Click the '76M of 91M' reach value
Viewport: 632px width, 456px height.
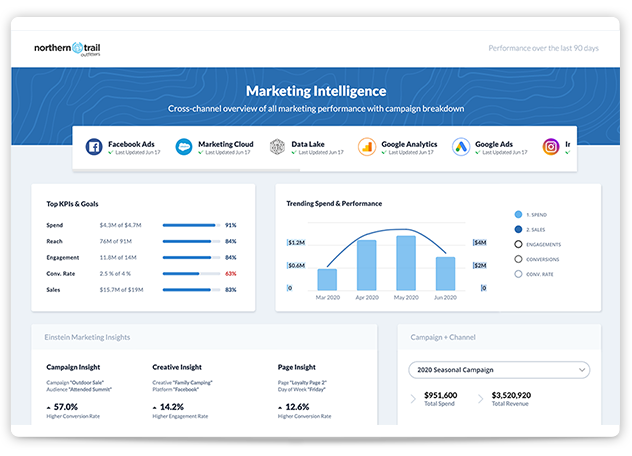point(116,242)
